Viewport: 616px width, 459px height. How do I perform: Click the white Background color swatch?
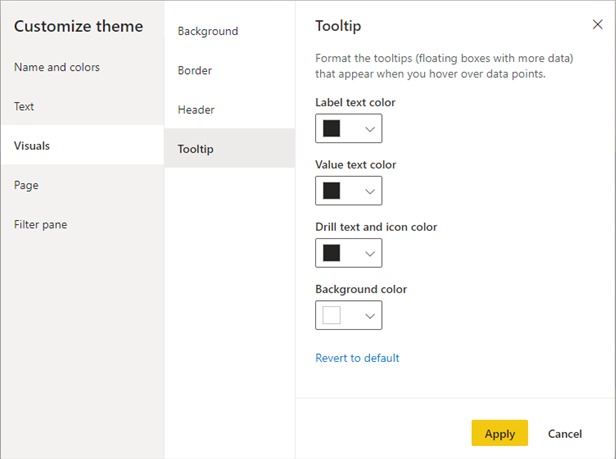tap(332, 316)
